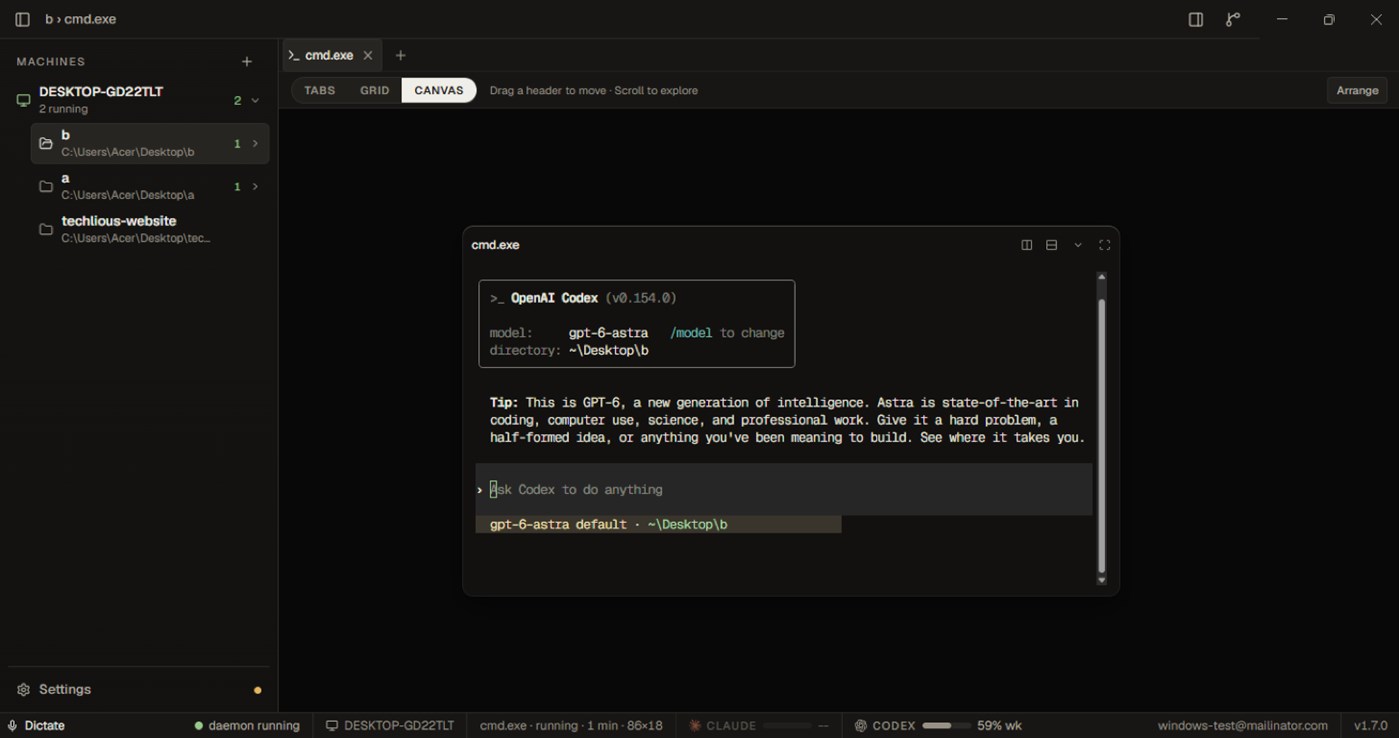Click the Claude logo in the status bar

695,726
